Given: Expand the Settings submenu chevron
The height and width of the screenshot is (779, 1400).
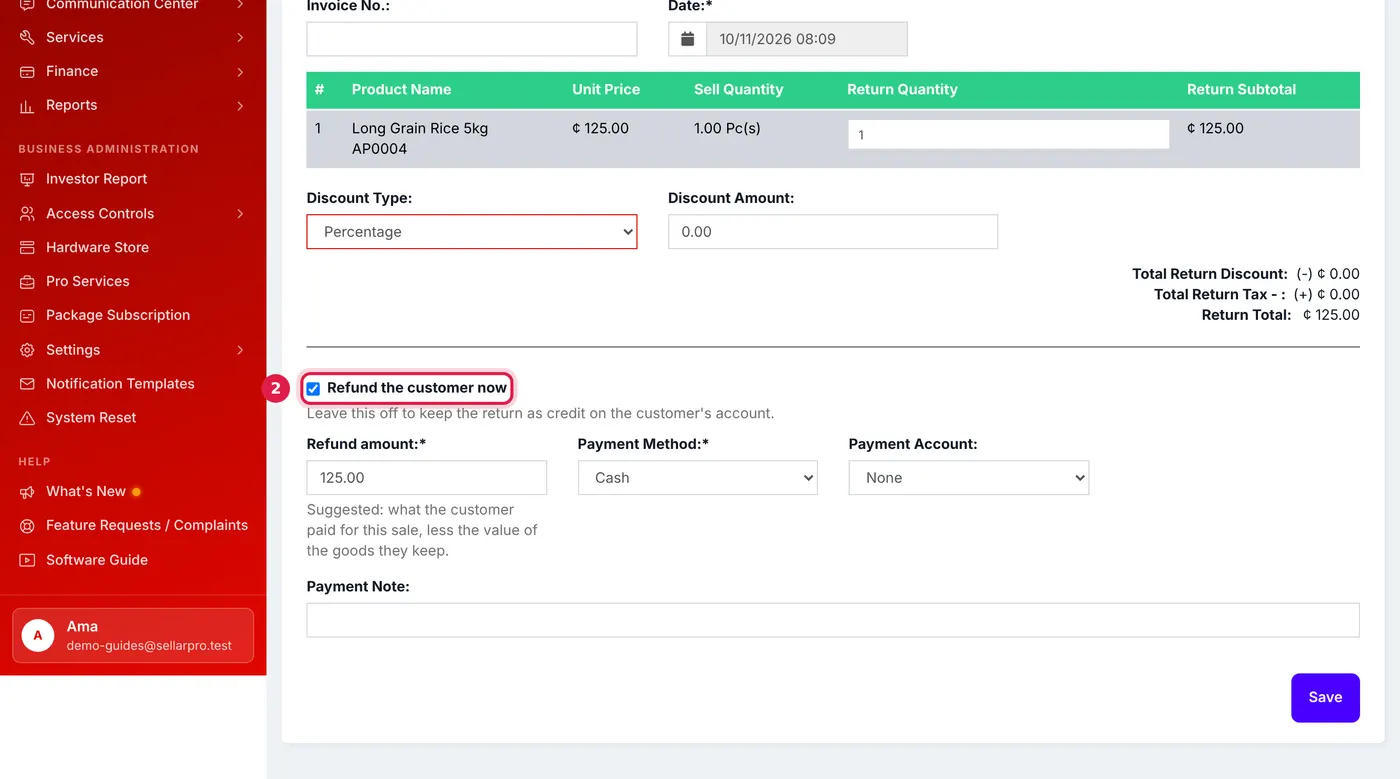Looking at the screenshot, I should point(240,350).
